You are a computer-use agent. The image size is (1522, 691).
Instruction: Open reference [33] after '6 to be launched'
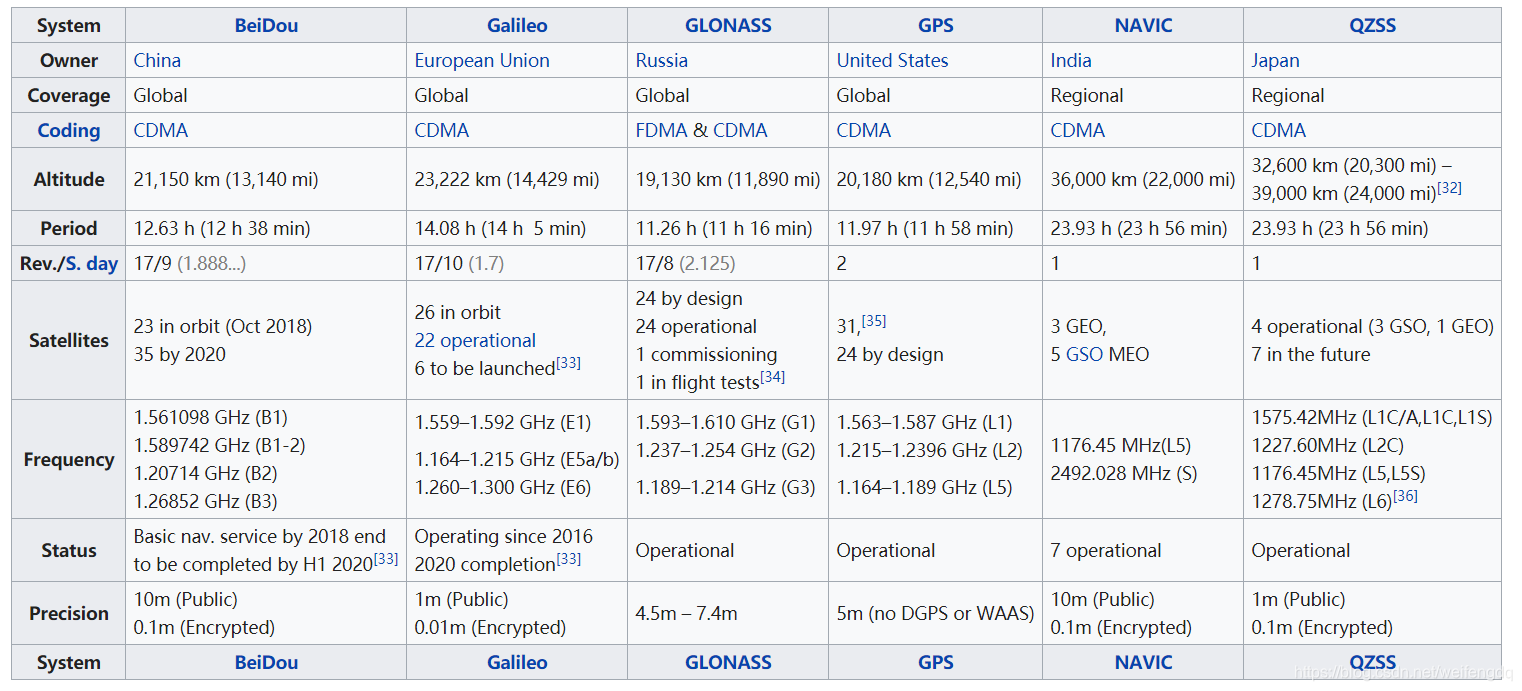coord(568,362)
